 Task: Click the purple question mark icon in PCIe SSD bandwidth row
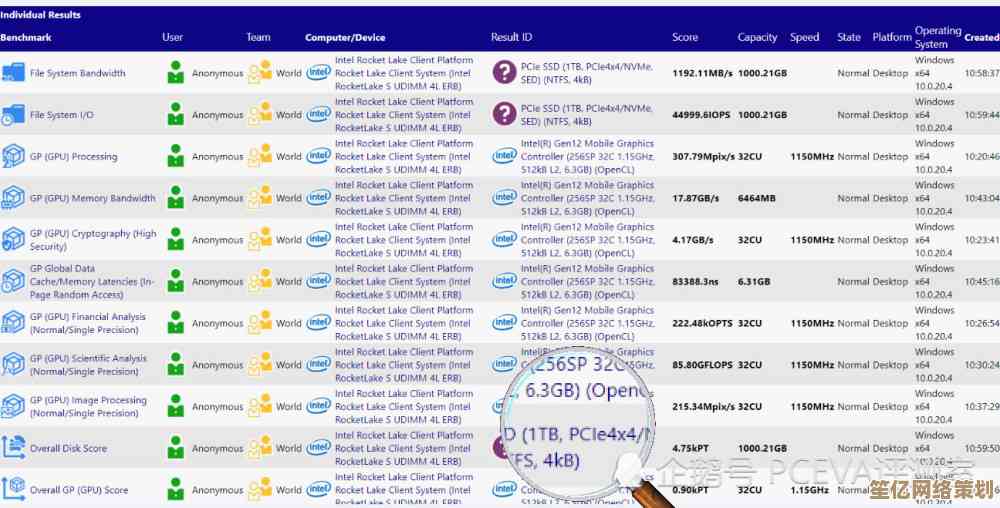tap(505, 73)
